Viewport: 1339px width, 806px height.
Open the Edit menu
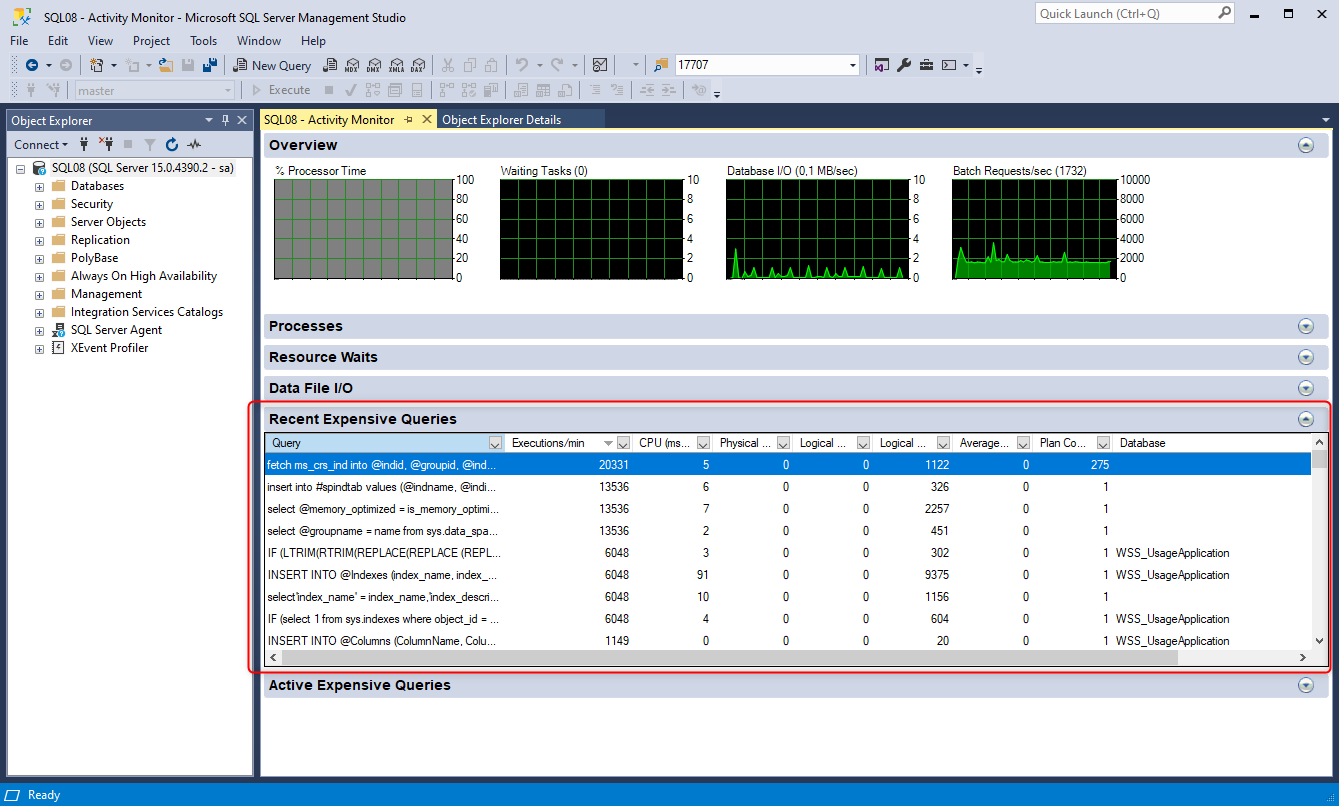coord(58,41)
